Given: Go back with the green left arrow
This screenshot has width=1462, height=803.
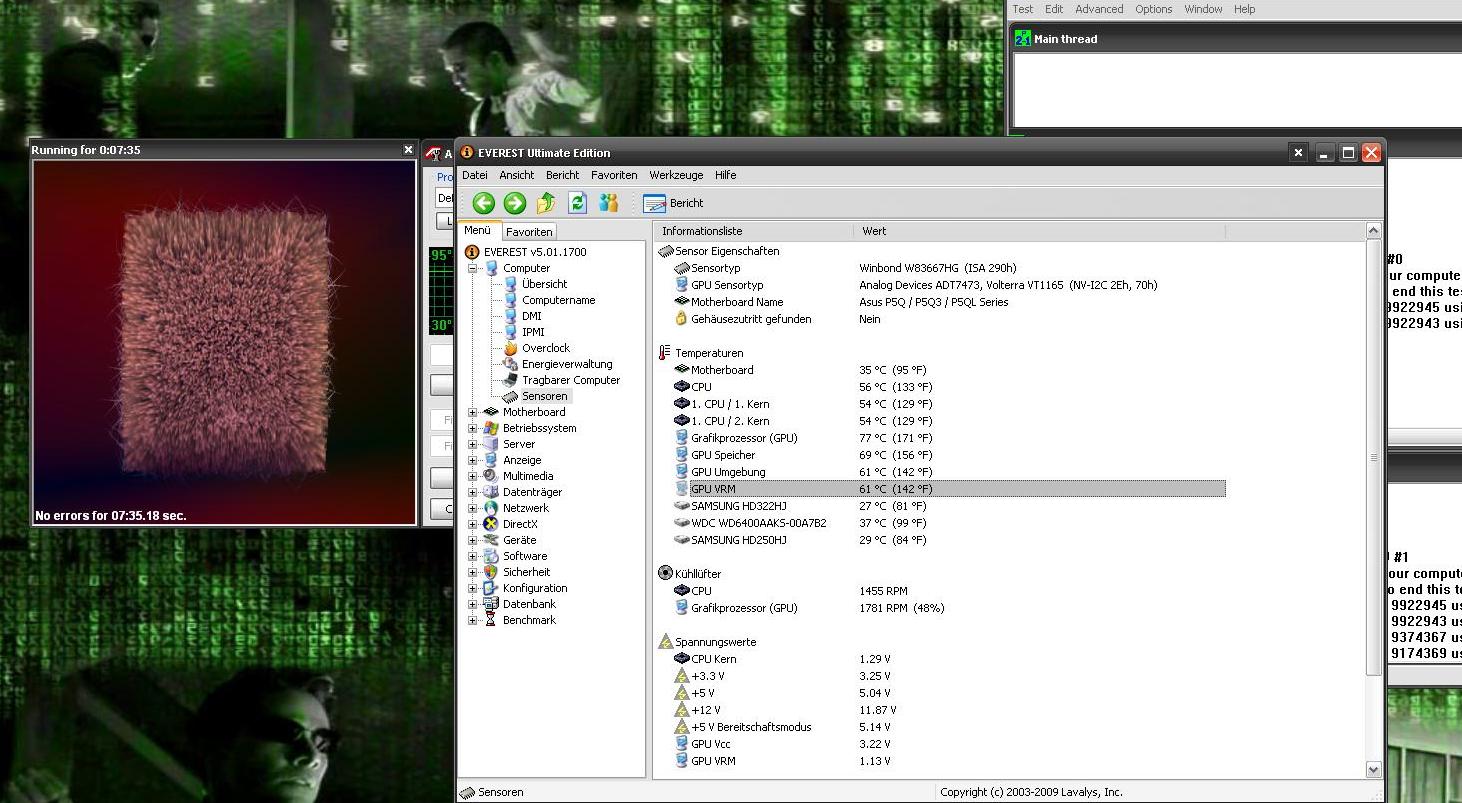Looking at the screenshot, I should click(x=484, y=203).
